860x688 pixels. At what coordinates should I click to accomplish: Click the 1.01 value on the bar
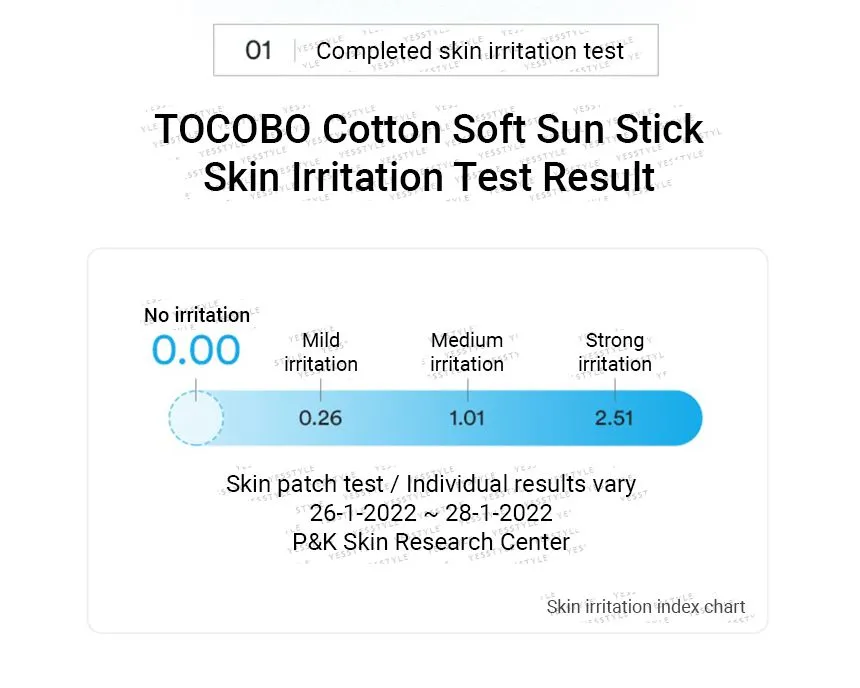467,418
